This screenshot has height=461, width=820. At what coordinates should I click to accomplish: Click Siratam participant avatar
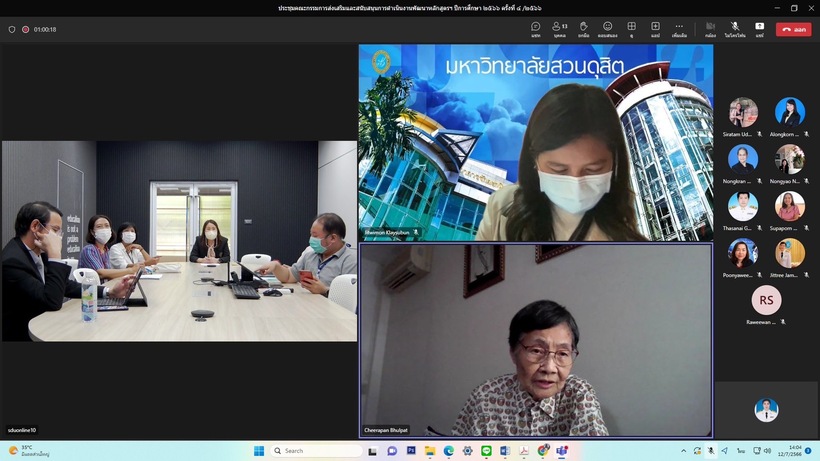click(743, 112)
